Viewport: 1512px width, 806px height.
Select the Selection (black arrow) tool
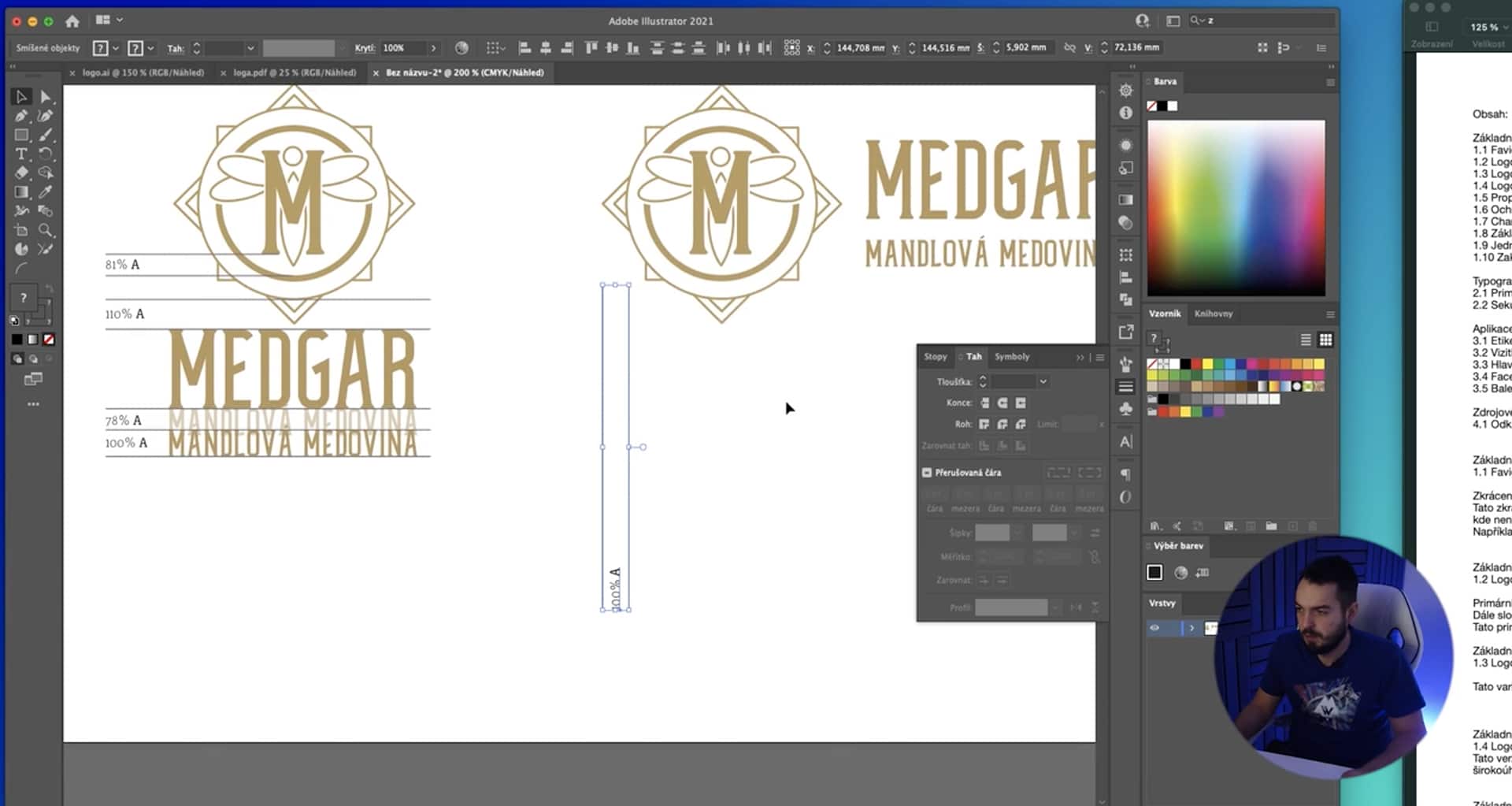point(21,97)
